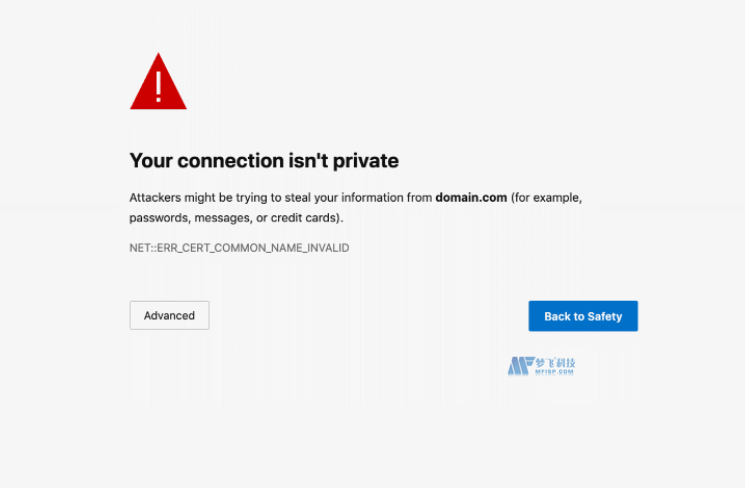Click the word "private" in the heading
The width and height of the screenshot is (745, 488).
(x=365, y=160)
